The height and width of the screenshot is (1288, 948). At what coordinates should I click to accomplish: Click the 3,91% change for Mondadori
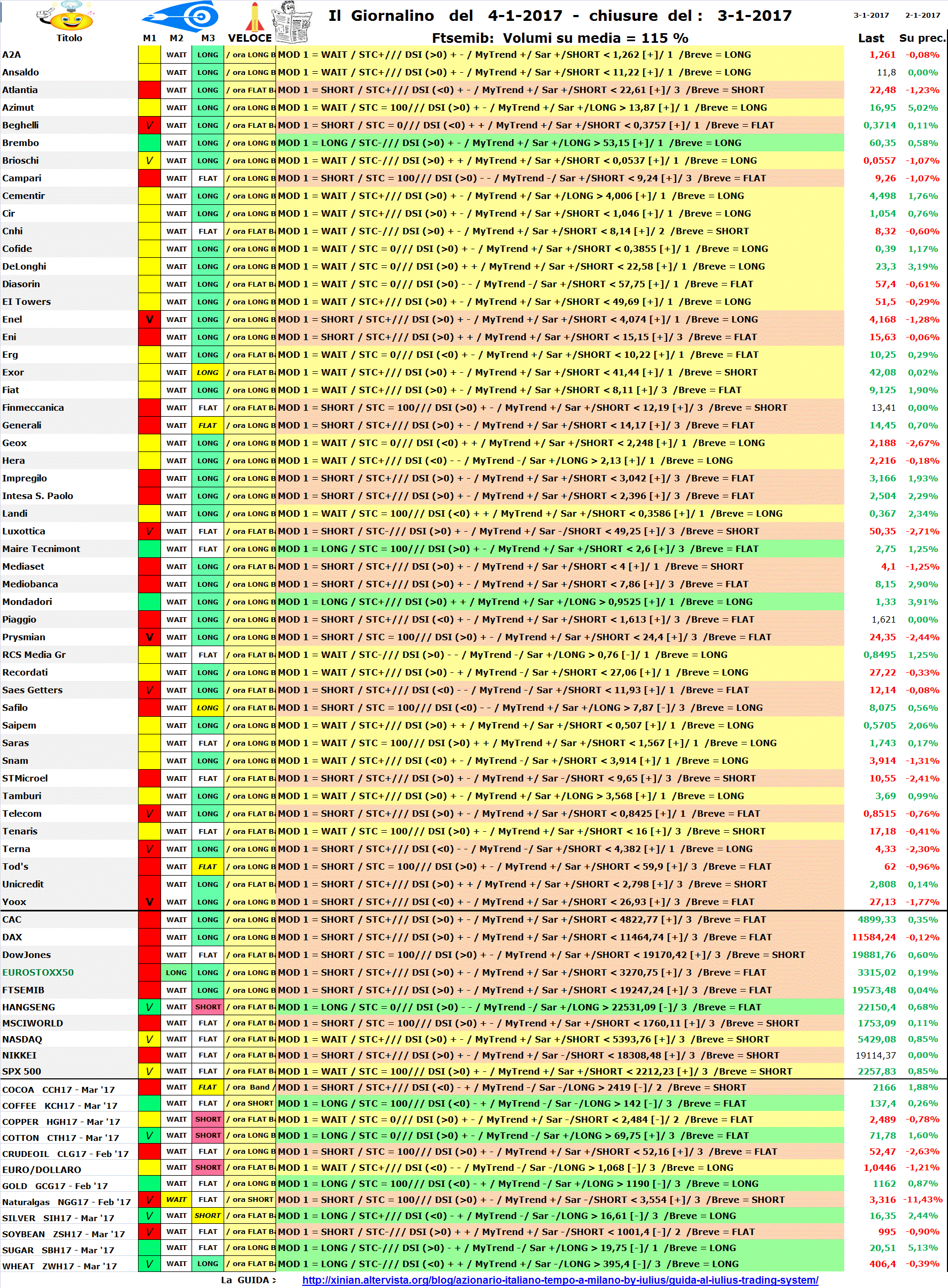tap(923, 602)
